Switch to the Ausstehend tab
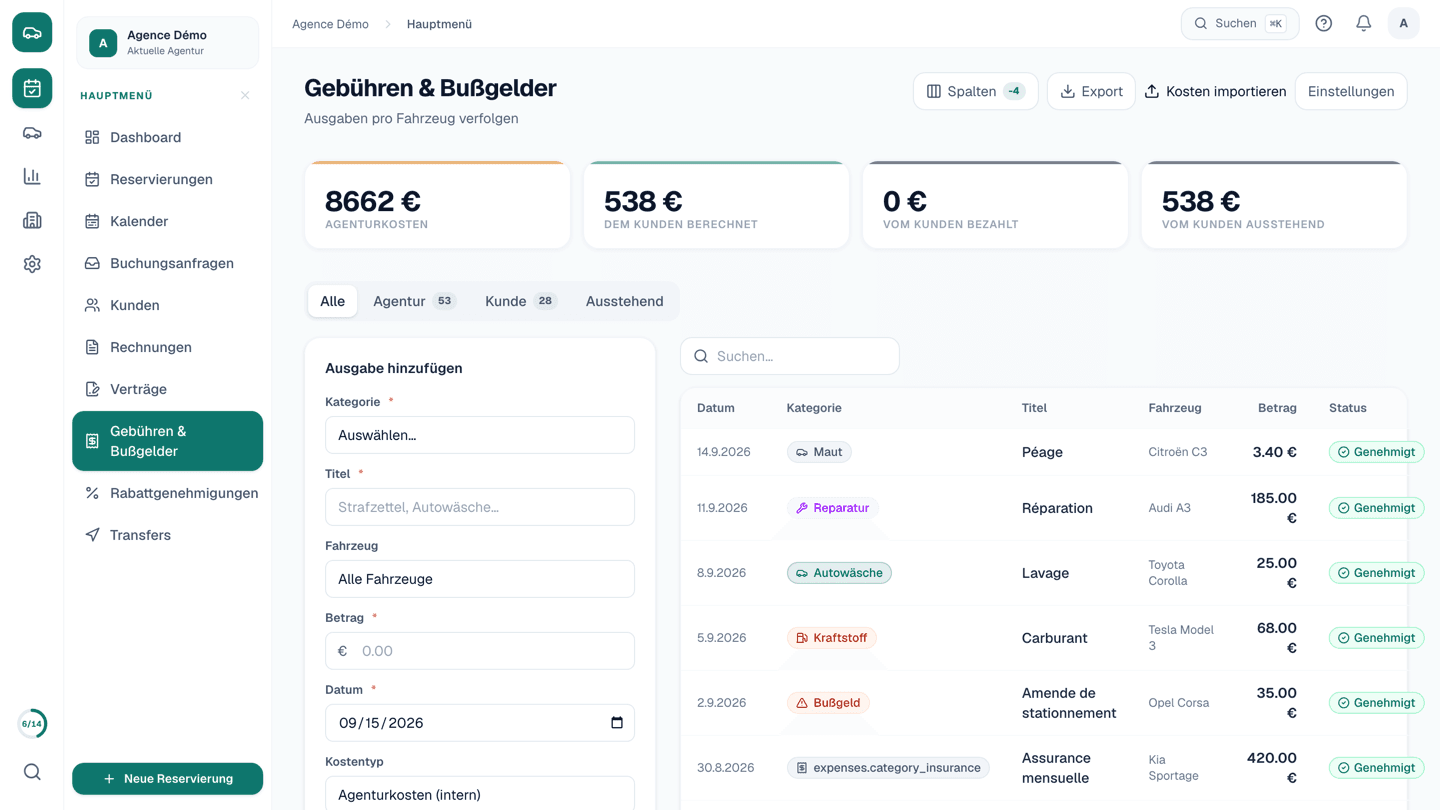Screen dimensions: 1440x810 click(624, 301)
